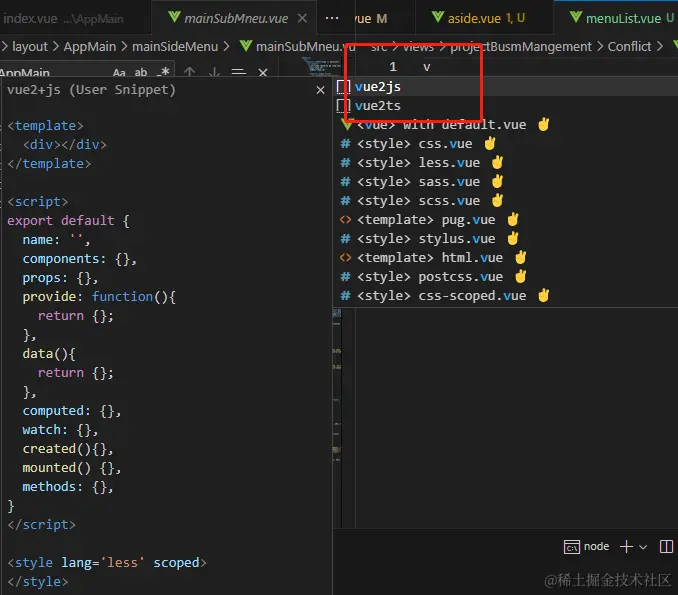Click hash icon beside css-scoped.vue
This screenshot has width=678, height=595.
(345, 296)
